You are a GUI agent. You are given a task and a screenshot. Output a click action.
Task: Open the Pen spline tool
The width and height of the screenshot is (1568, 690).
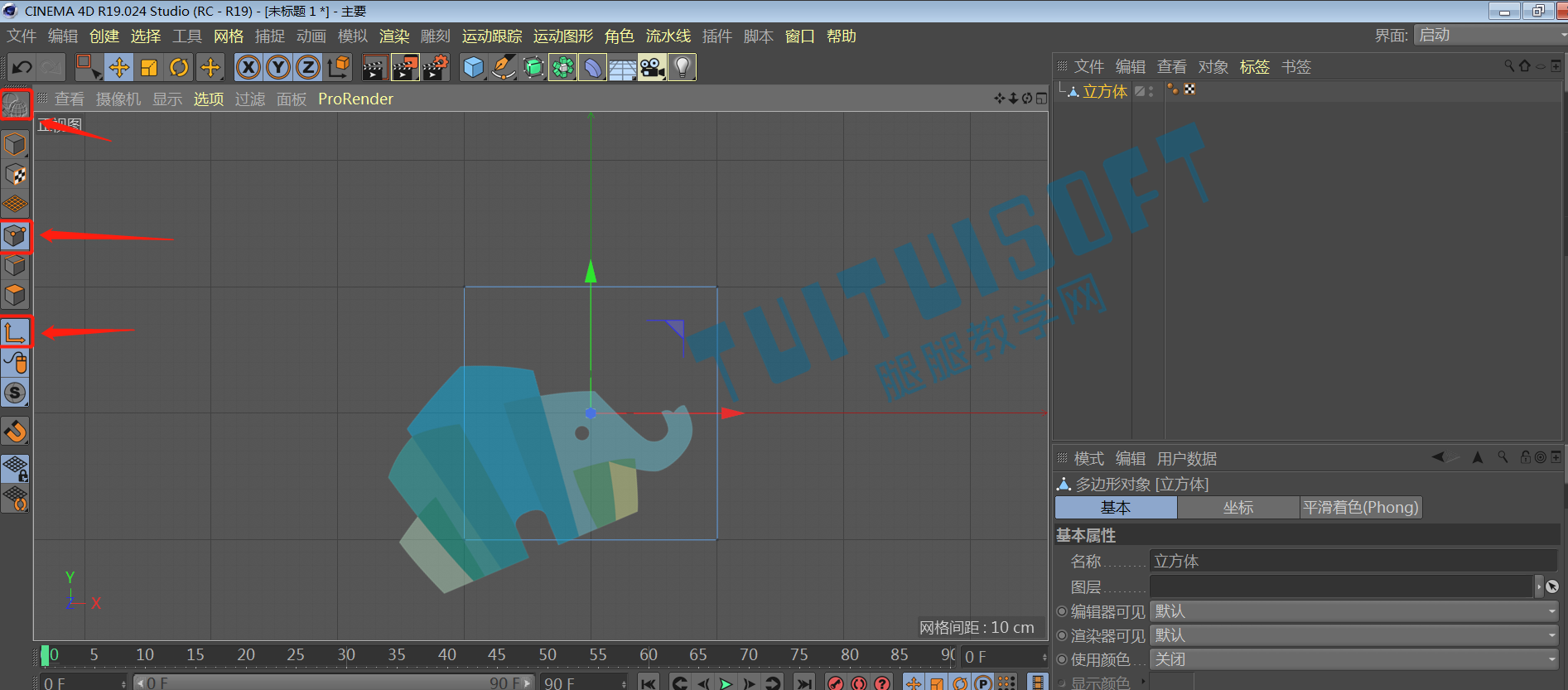click(x=504, y=67)
